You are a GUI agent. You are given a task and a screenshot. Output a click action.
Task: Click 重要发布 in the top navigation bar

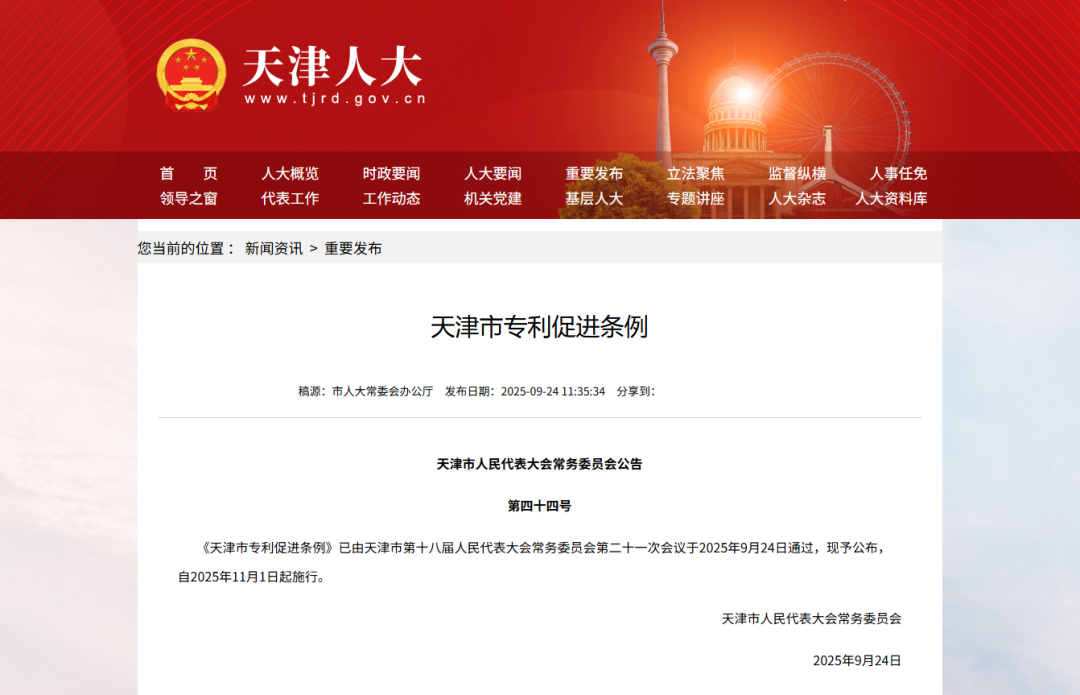click(594, 173)
